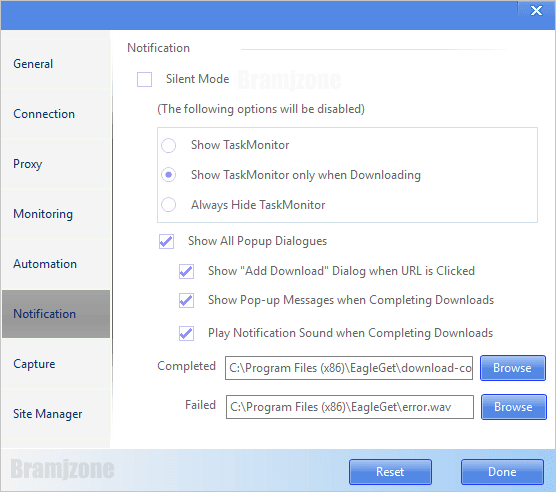
Task: Browse for the Completed sound file
Action: coord(513,368)
